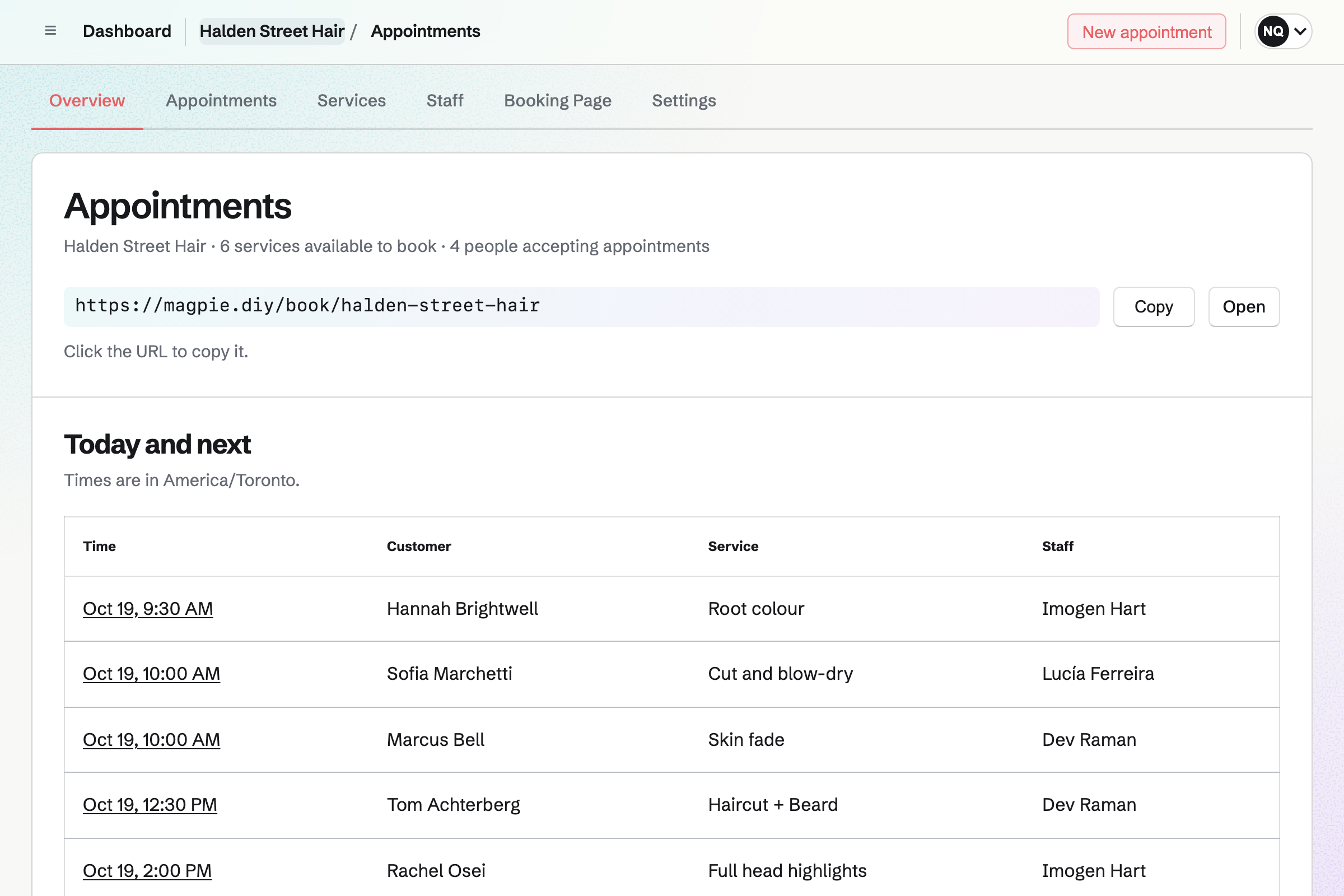Click the Time column header
Image resolution: width=1344 pixels, height=896 pixels.
pos(100,547)
